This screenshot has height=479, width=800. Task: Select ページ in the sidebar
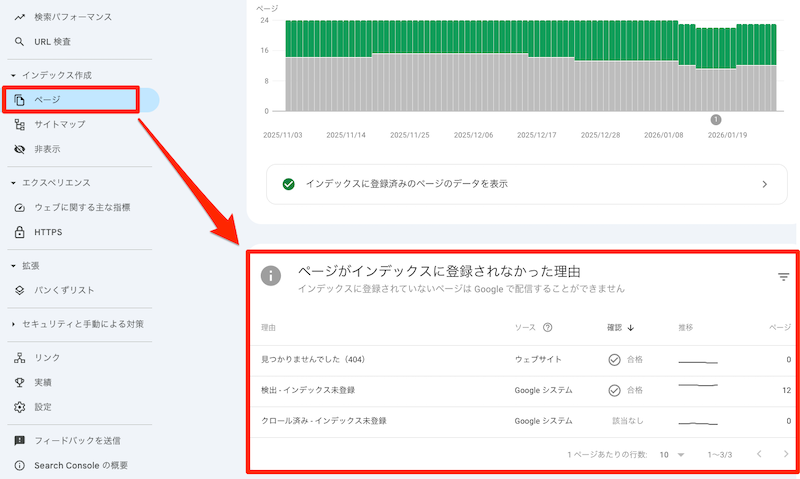pos(47,100)
